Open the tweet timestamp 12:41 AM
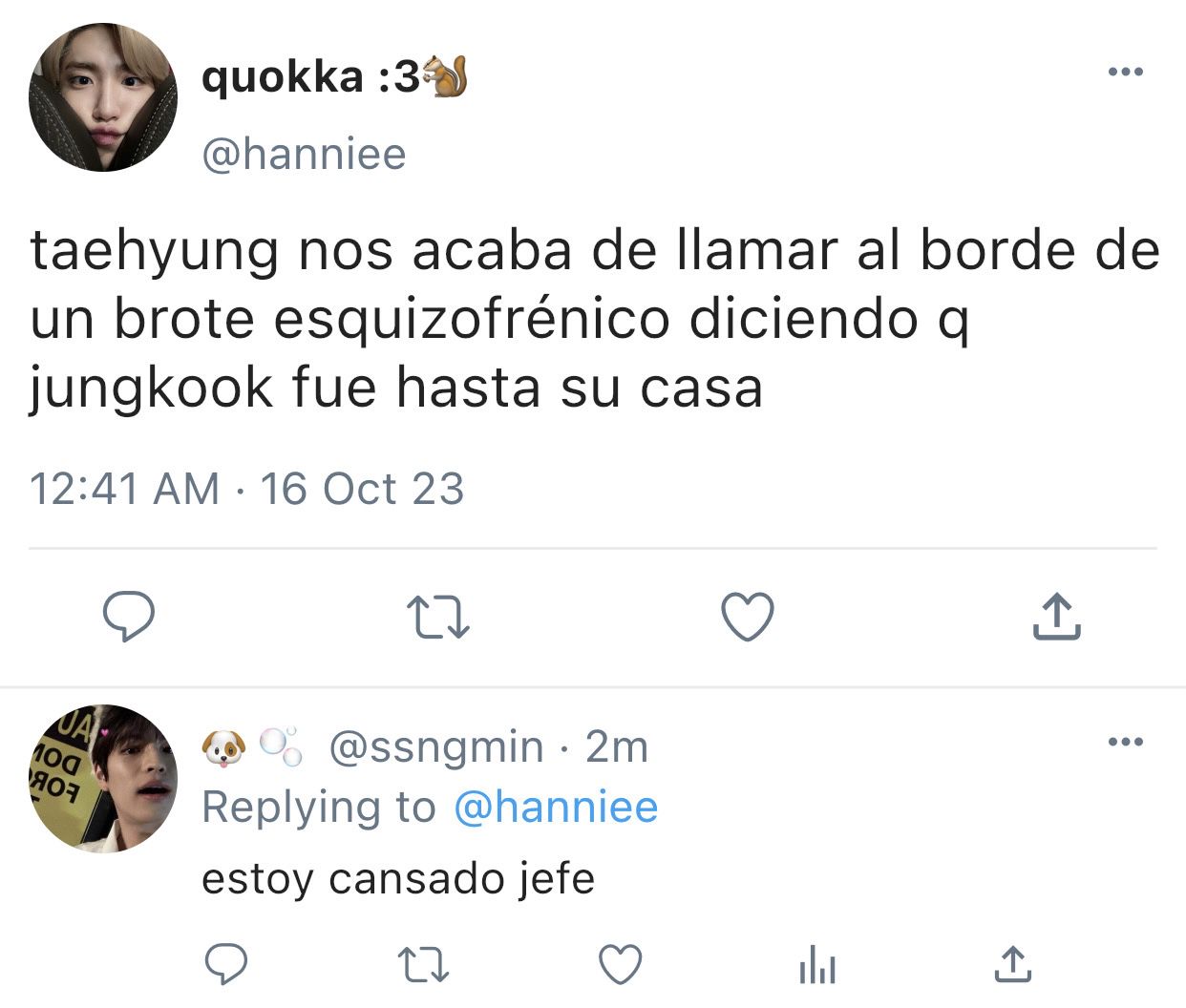Image resolution: width=1186 pixels, height=1008 pixels. click(124, 489)
